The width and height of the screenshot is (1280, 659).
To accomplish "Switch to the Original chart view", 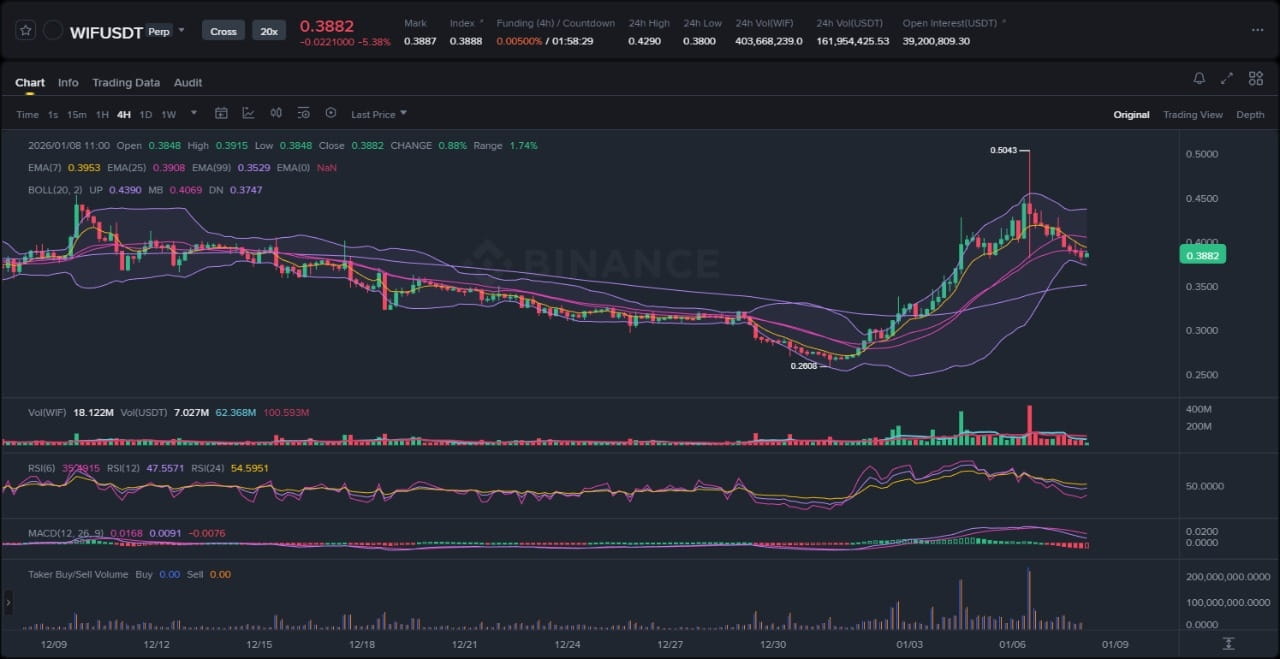I will pyautogui.click(x=1131, y=114).
